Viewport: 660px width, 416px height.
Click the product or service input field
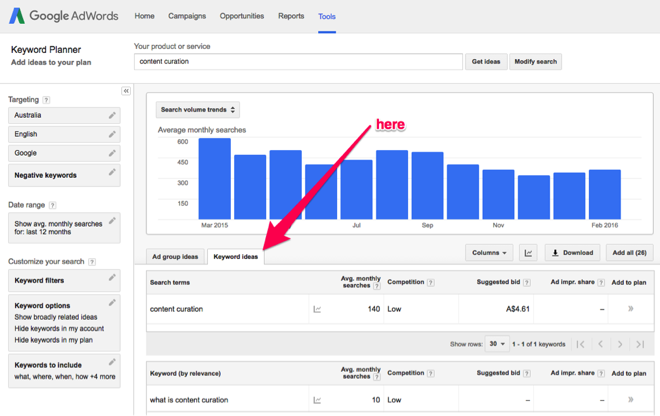(298, 61)
